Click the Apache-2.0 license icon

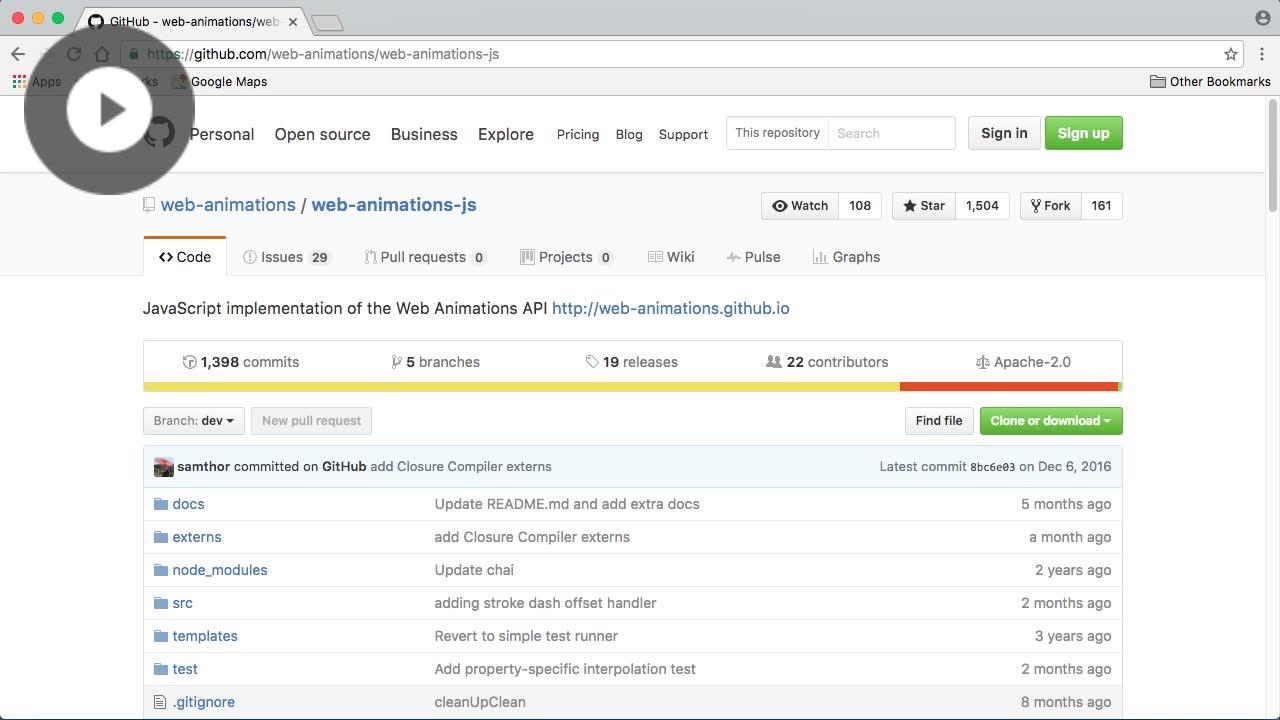pos(982,362)
